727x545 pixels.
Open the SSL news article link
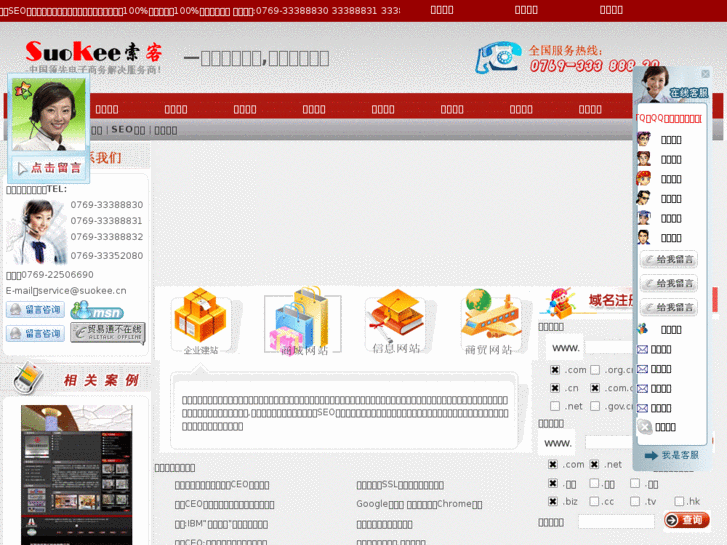click(400, 485)
